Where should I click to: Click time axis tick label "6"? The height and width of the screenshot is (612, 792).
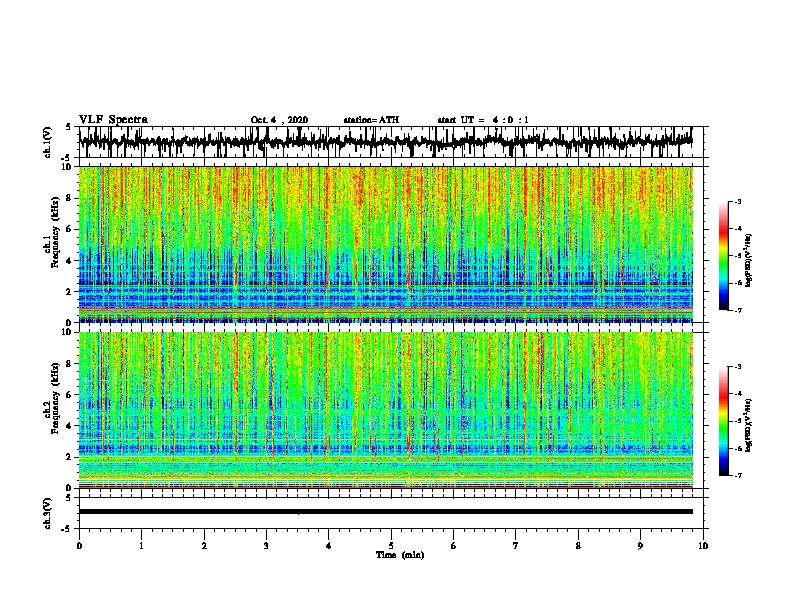[454, 546]
